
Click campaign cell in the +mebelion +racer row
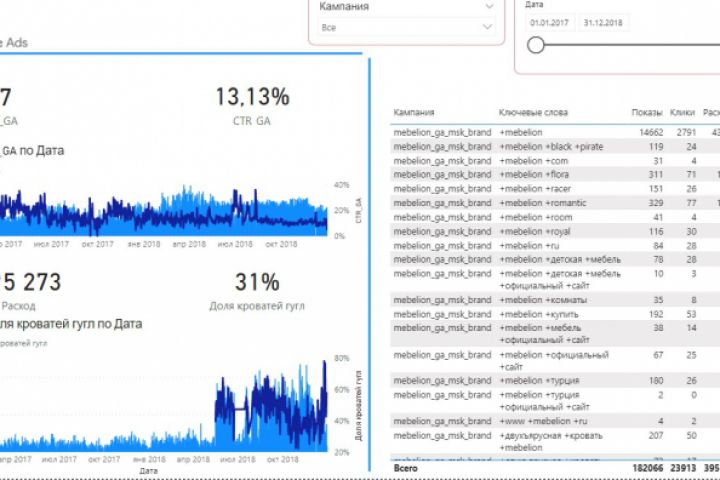(442, 189)
